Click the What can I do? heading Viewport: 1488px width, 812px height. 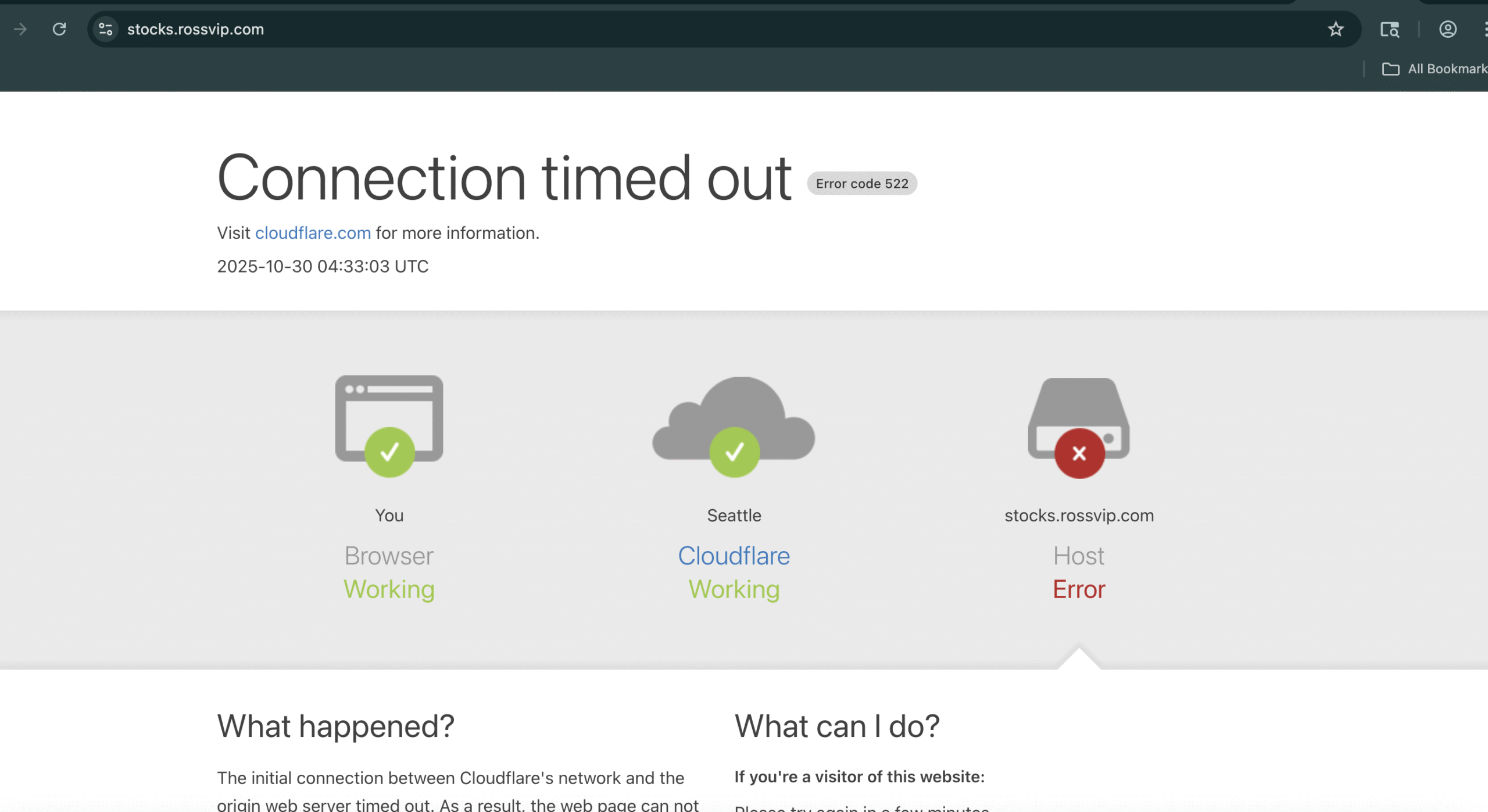pos(836,726)
